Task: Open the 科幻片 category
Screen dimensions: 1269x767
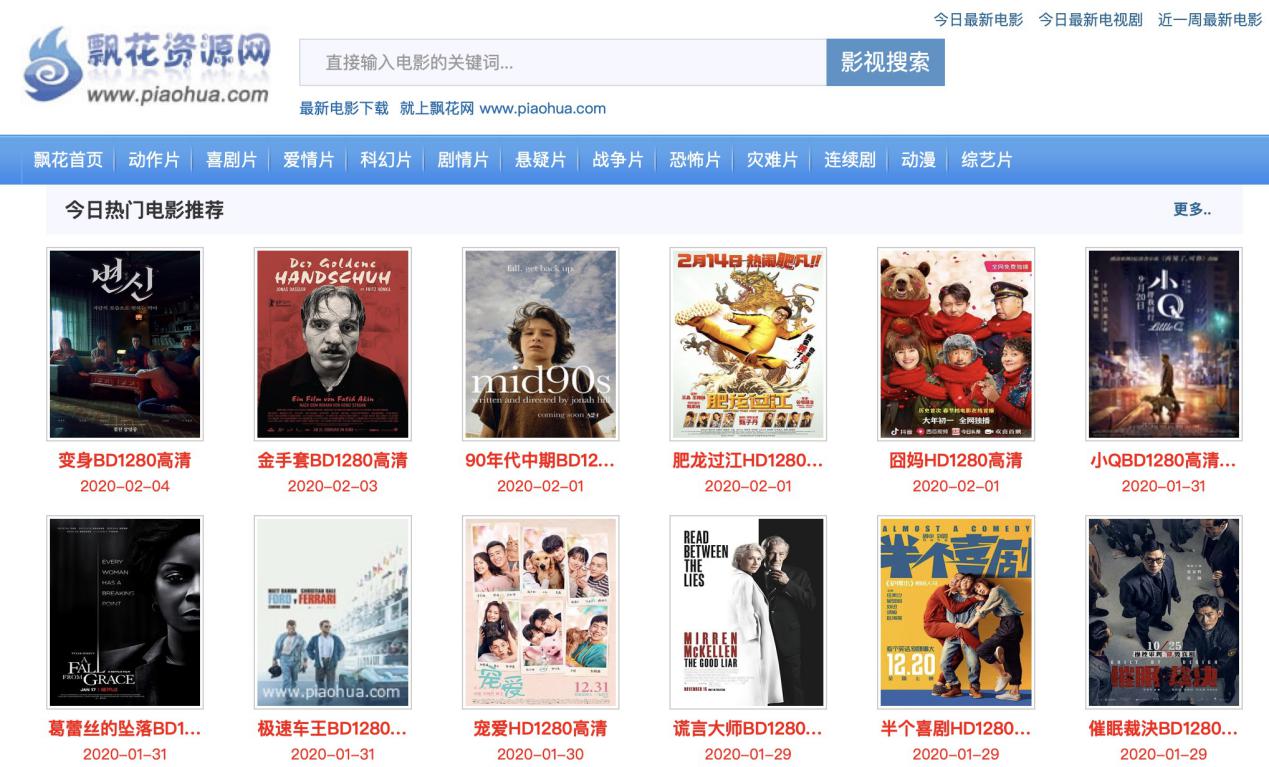Action: 386,160
